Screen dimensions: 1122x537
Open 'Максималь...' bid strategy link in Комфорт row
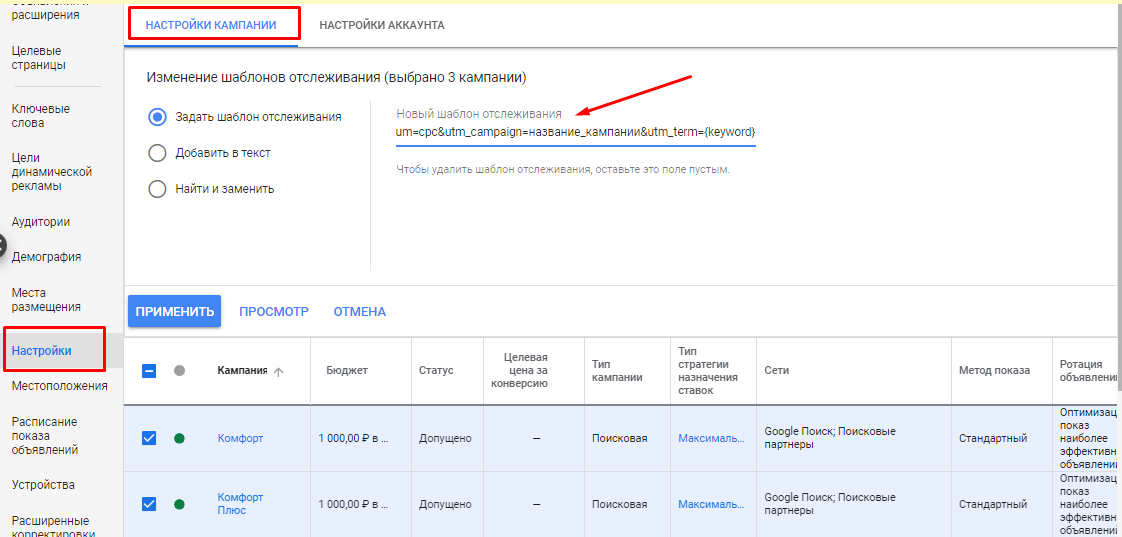711,438
